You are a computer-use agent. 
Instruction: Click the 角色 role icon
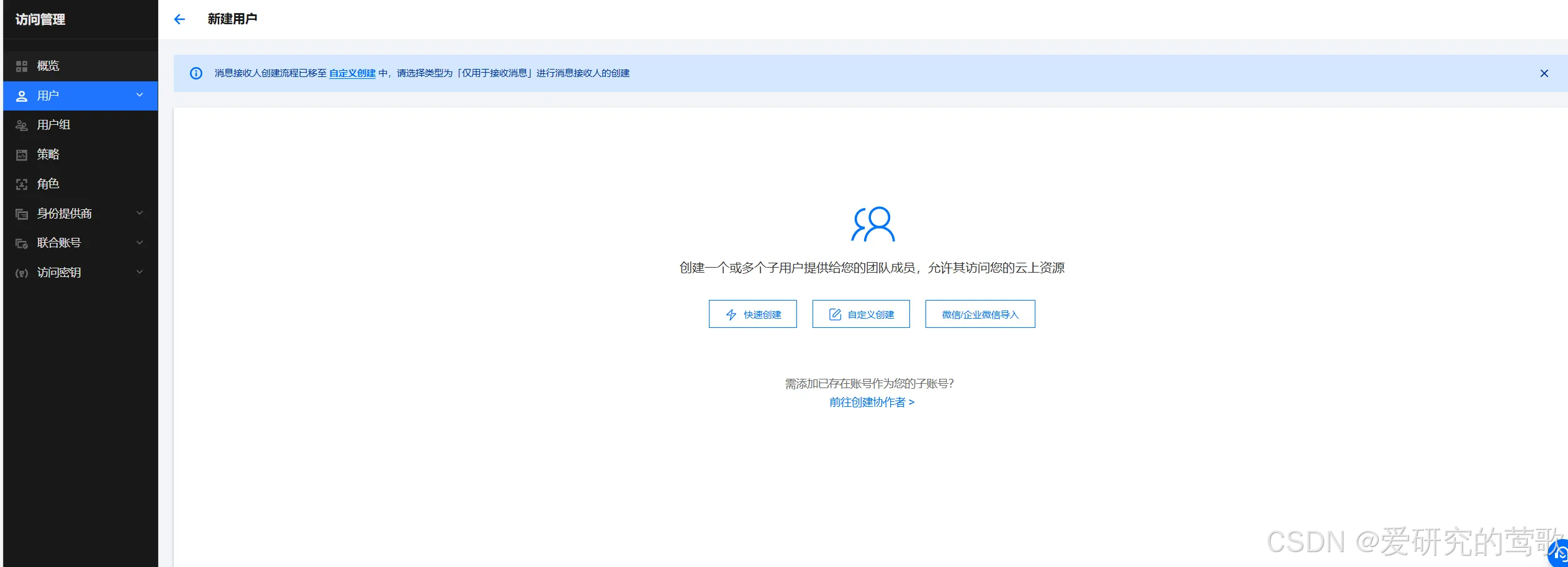tap(22, 184)
